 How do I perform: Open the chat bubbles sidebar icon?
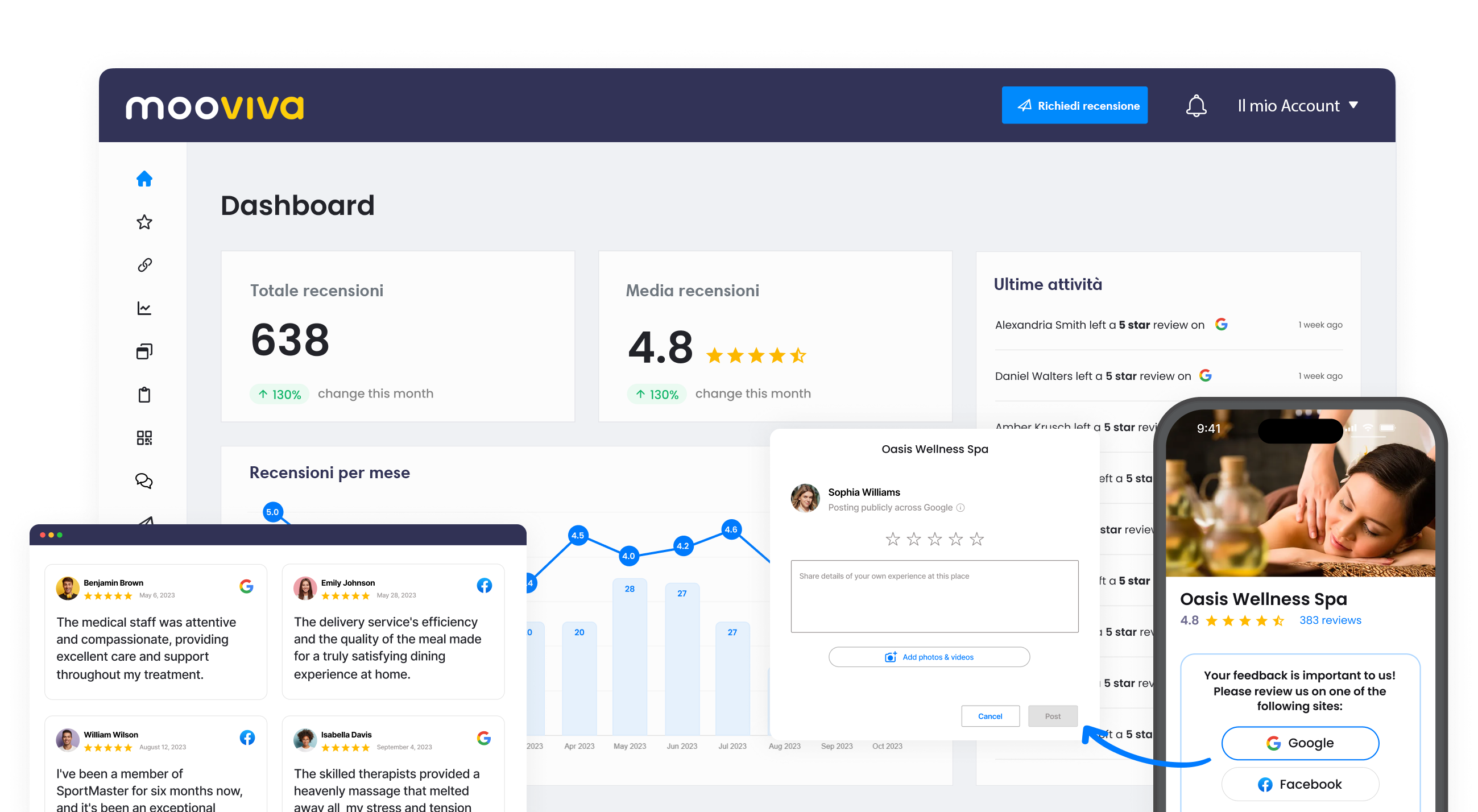click(144, 481)
